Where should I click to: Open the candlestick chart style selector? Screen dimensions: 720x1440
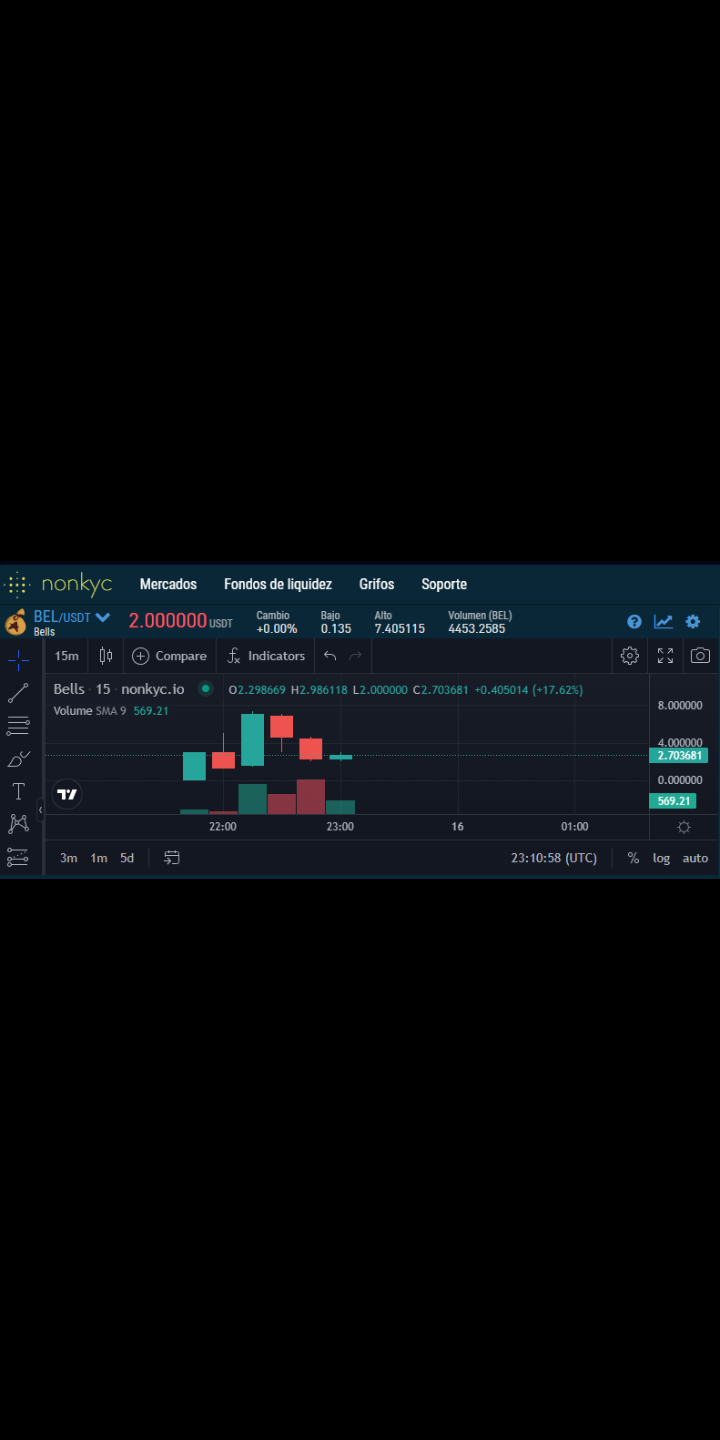point(105,656)
